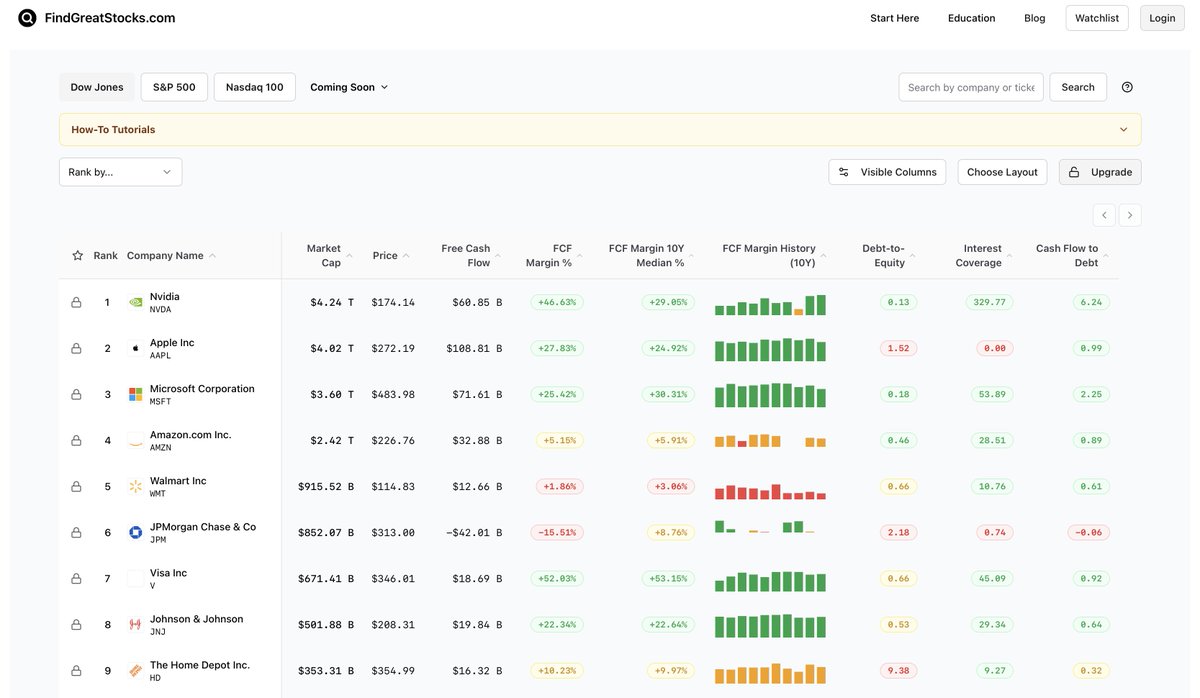Screen dimensions: 1200x698
Task: Click the 9.38 debt-to-equity value
Action: pyautogui.click(x=898, y=670)
